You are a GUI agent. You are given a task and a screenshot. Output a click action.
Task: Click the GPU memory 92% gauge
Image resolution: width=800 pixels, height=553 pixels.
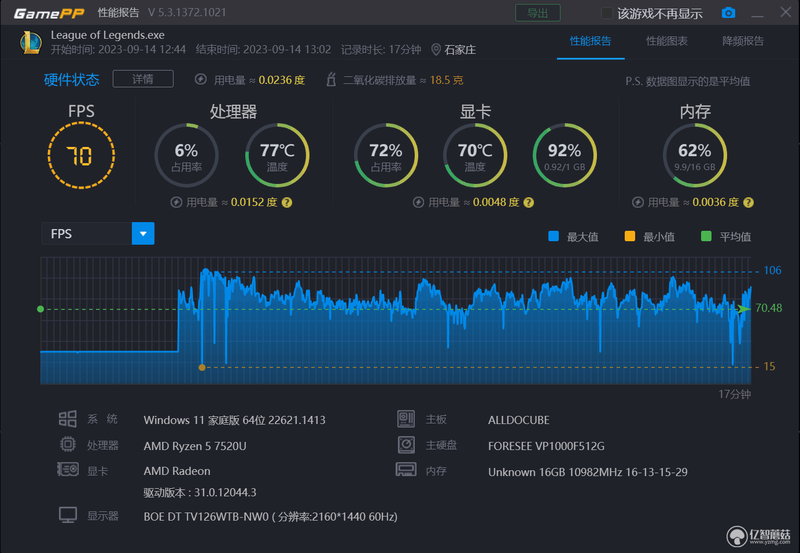[x=564, y=155]
